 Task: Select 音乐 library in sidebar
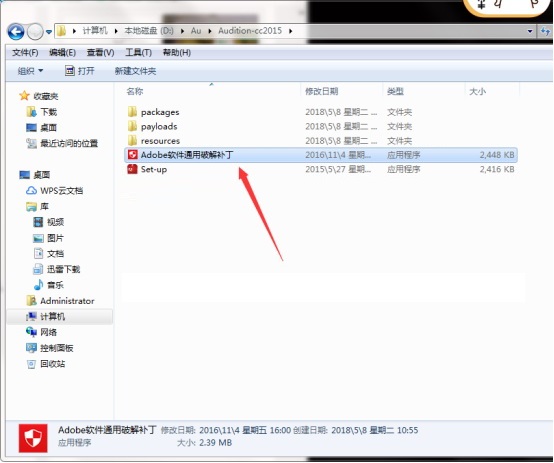click(48, 285)
